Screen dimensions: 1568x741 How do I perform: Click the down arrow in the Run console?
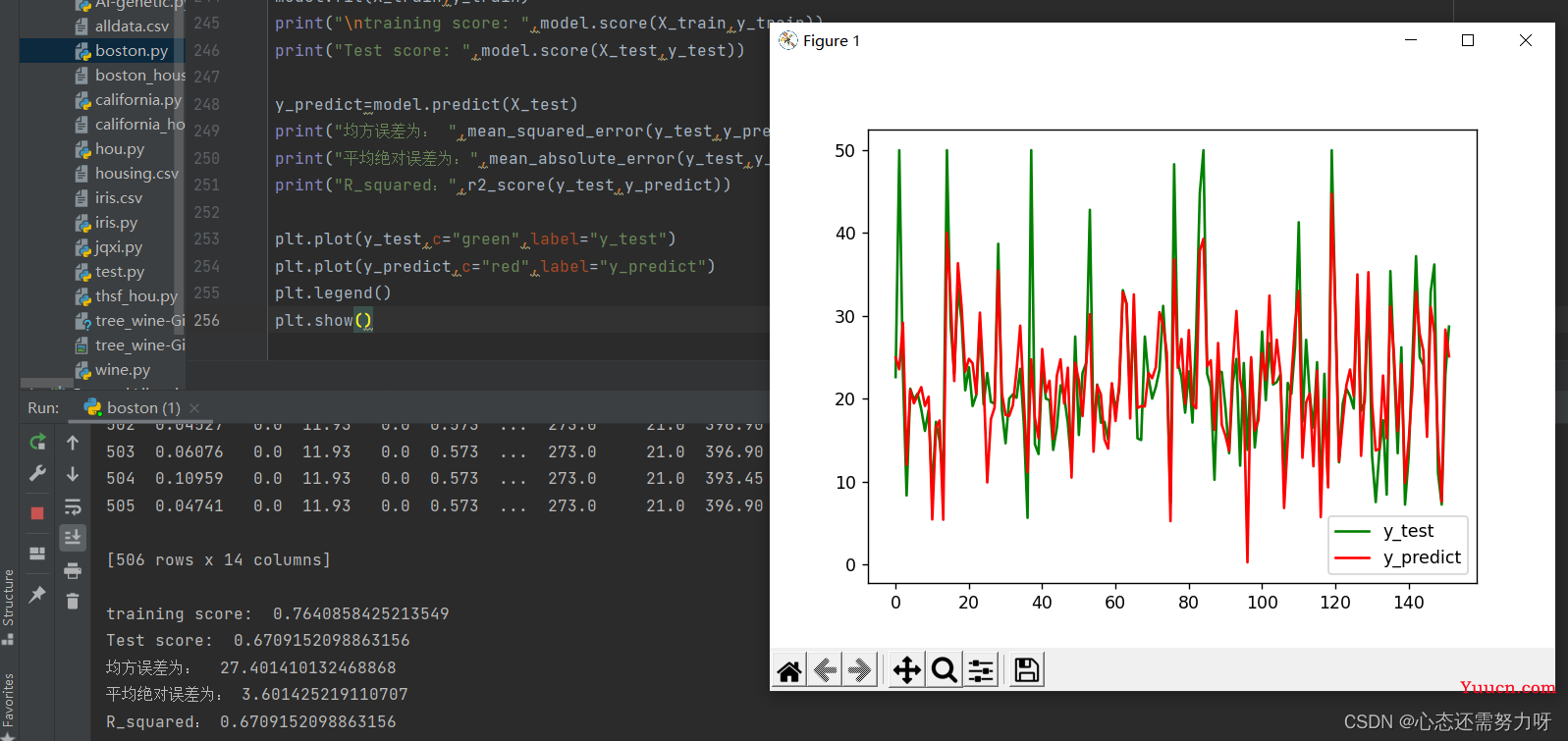(x=73, y=474)
